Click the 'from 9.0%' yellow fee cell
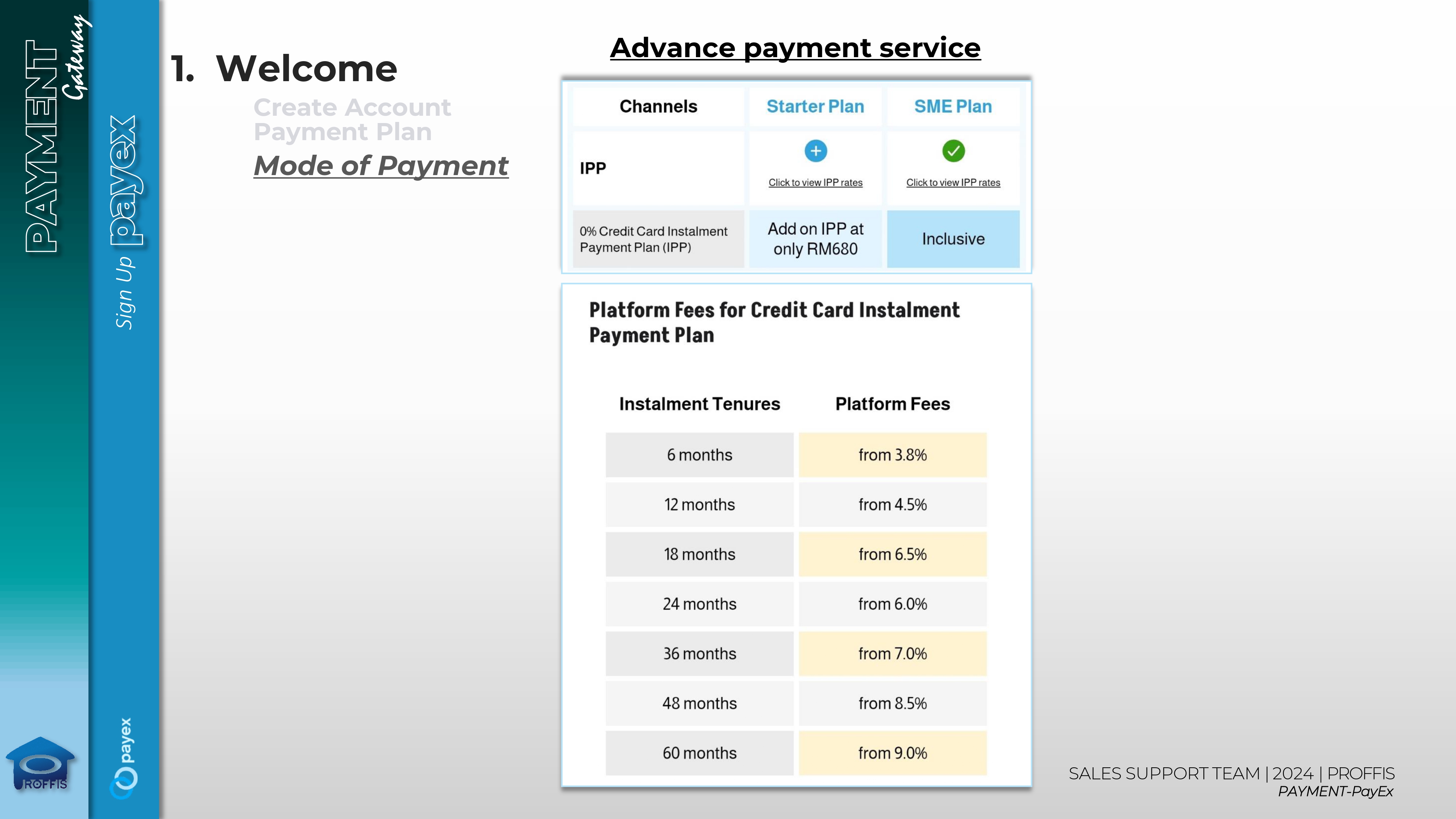The image size is (1456, 819). click(893, 753)
